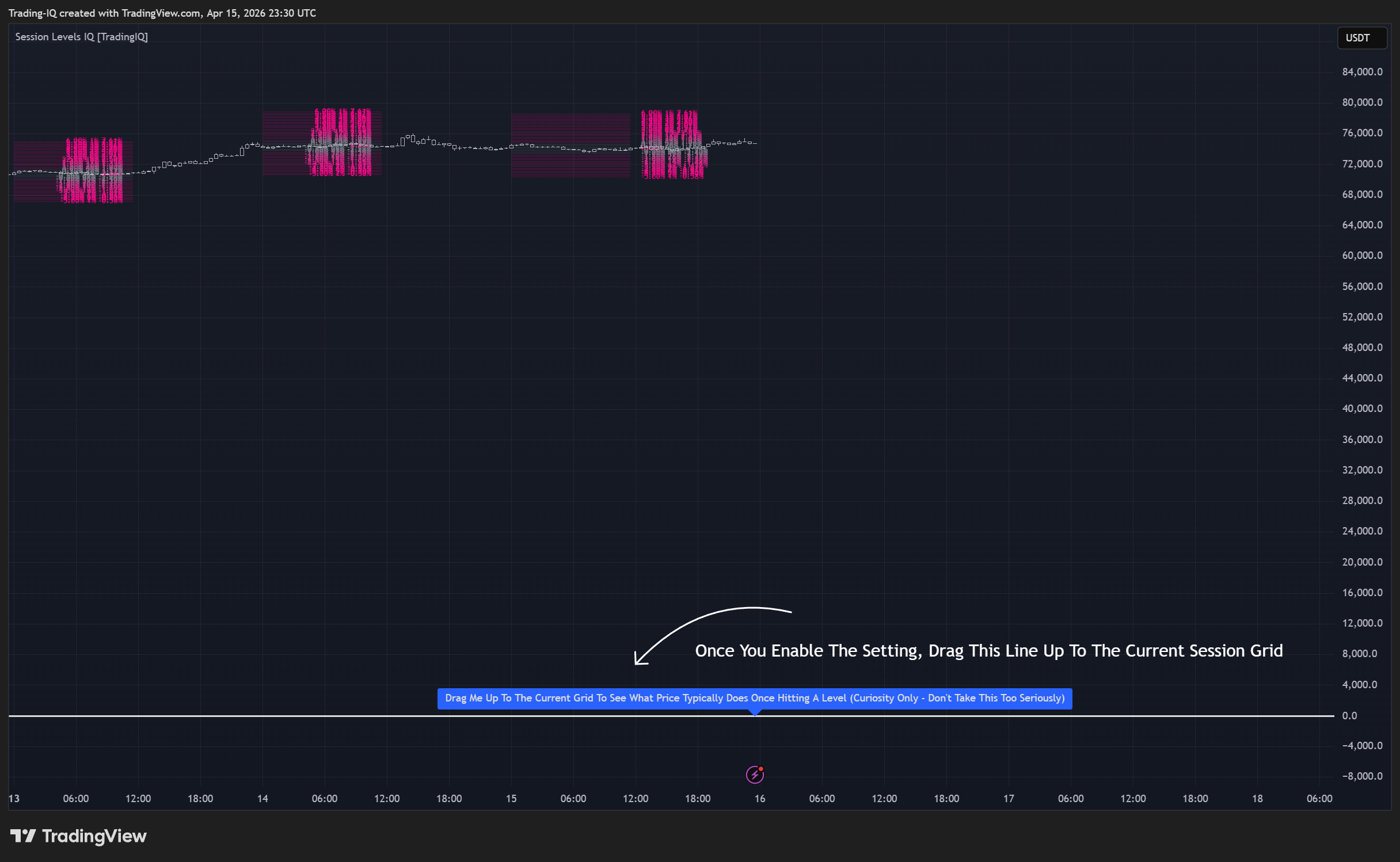Click the 60,000.0 price axis label
Image resolution: width=1400 pixels, height=862 pixels.
tap(1362, 255)
